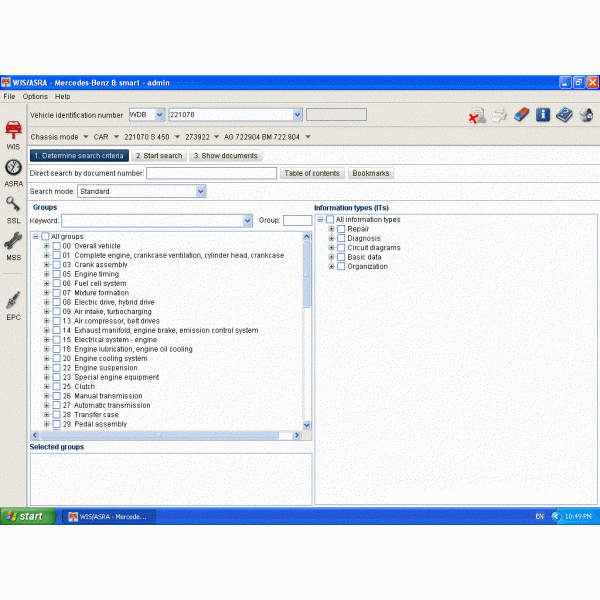This screenshot has width=600, height=600.
Task: Click the Bookmarks button
Action: (x=371, y=173)
